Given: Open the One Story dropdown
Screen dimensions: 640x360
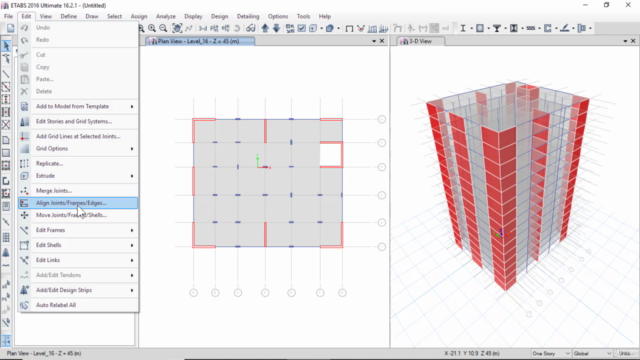Looking at the screenshot, I should (551, 353).
